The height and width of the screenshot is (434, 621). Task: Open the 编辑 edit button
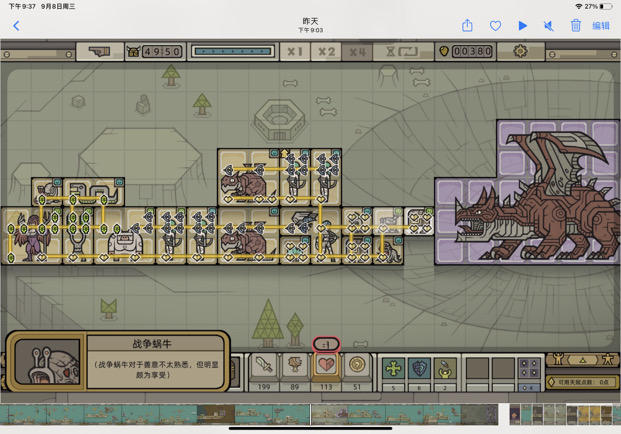[601, 26]
